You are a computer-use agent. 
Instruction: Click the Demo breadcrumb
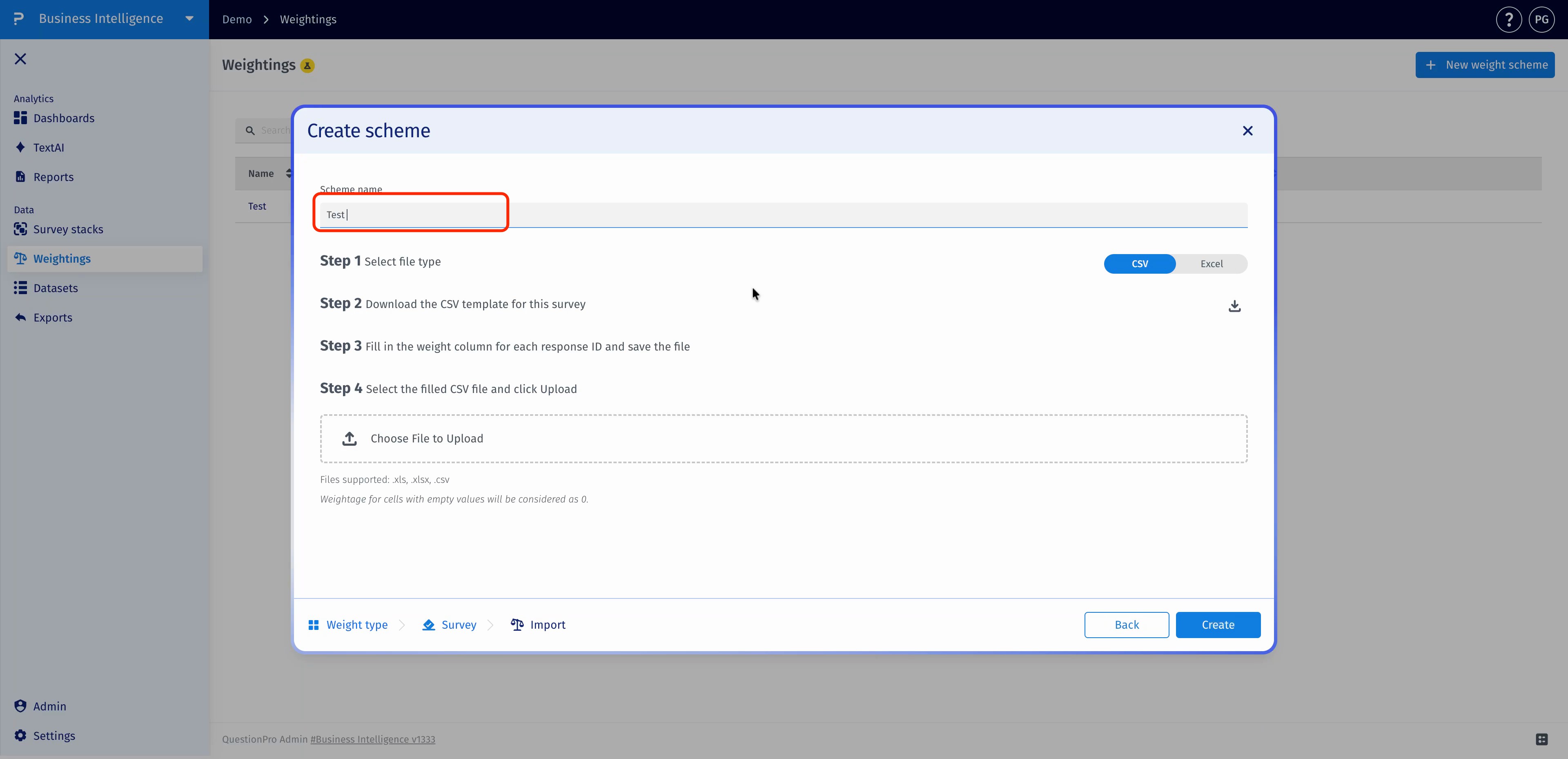[237, 20]
